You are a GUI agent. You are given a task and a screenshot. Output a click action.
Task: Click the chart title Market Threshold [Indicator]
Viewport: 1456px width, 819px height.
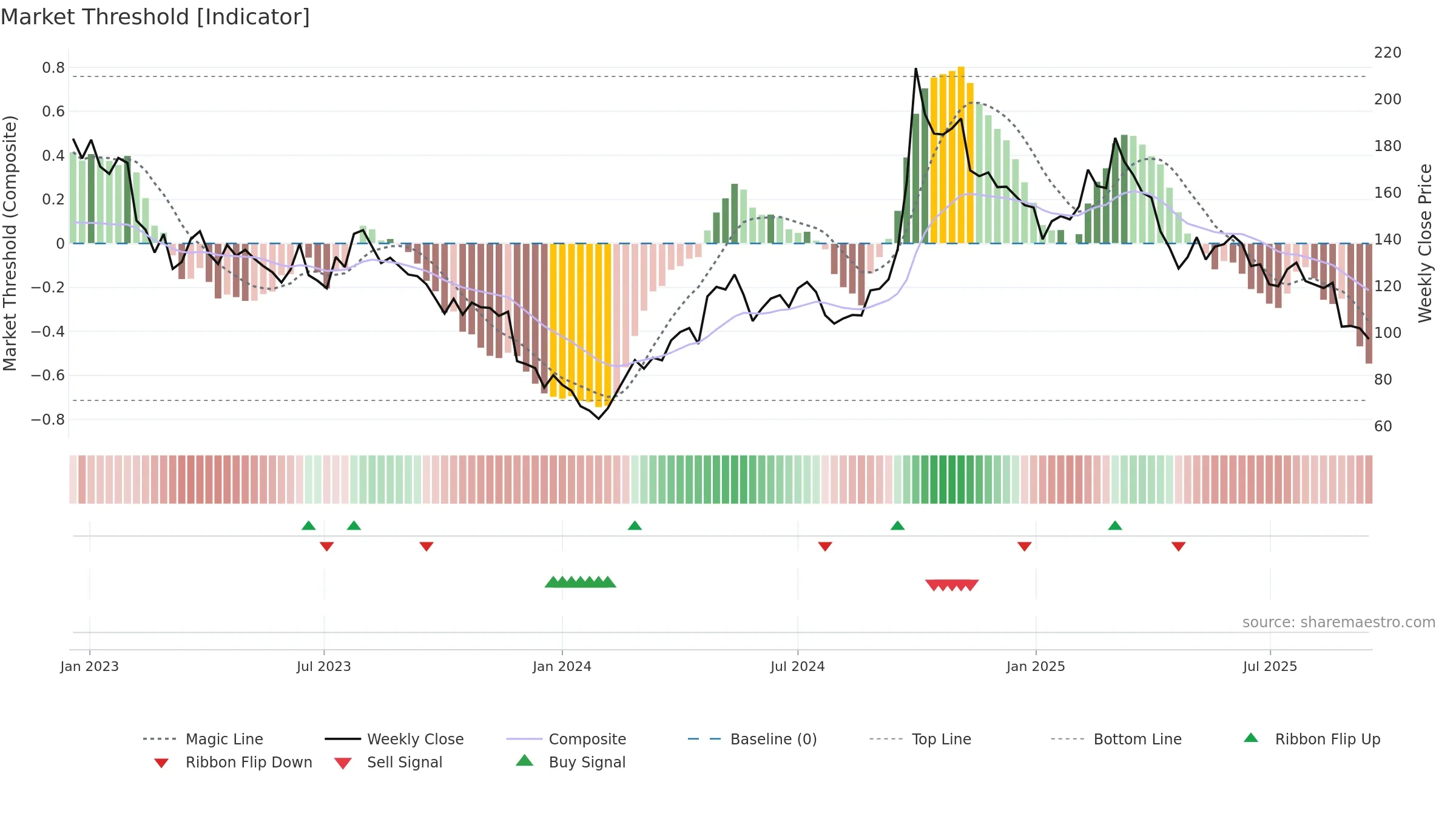click(x=155, y=17)
